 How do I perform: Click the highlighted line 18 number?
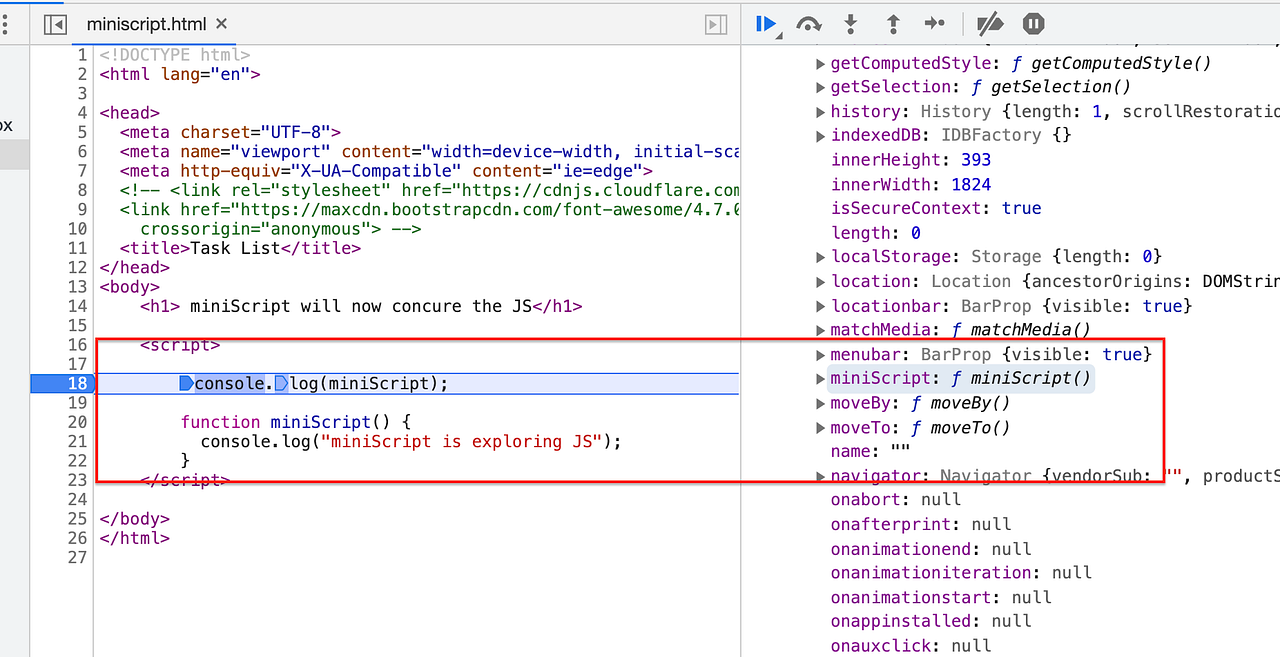point(77,382)
